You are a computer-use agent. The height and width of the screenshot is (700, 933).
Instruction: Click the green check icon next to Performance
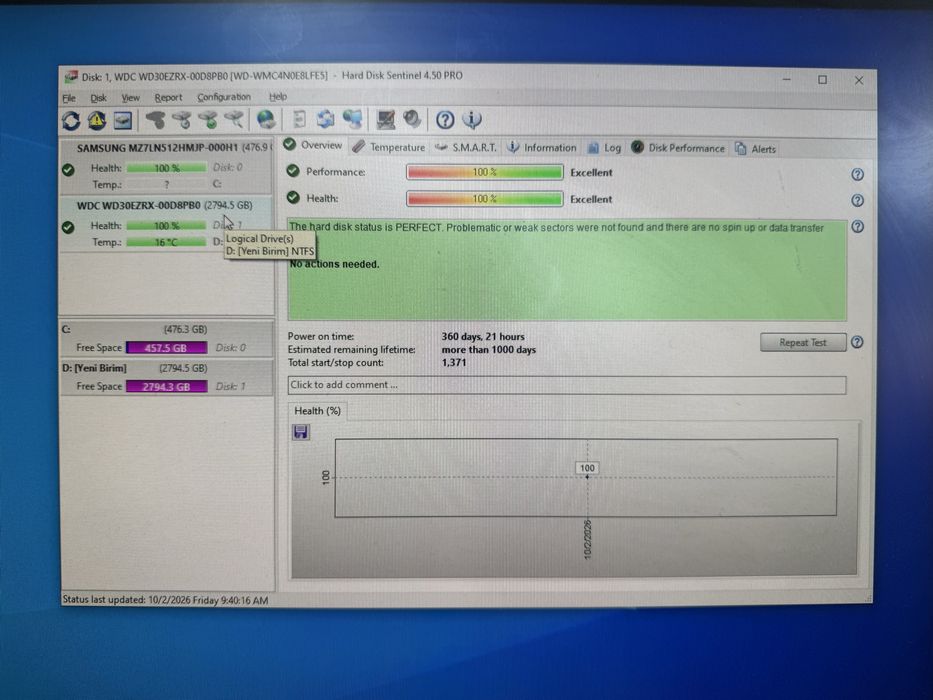pyautogui.click(x=293, y=171)
